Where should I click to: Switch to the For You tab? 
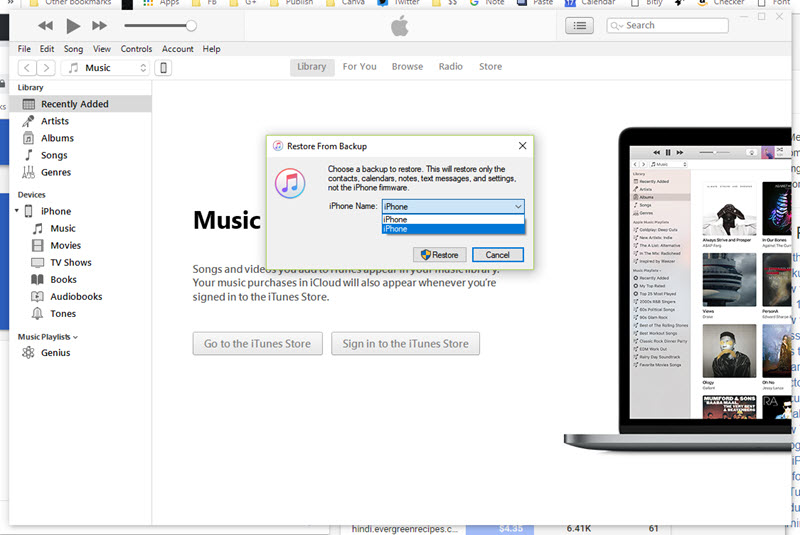[x=360, y=67]
